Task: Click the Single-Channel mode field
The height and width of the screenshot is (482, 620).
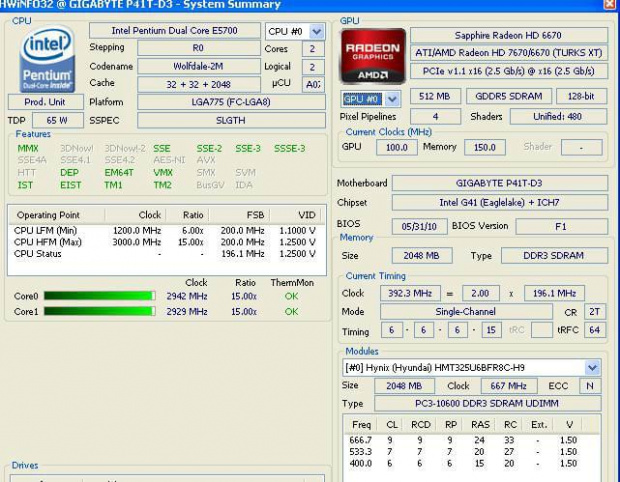Action: pyautogui.click(x=466, y=312)
